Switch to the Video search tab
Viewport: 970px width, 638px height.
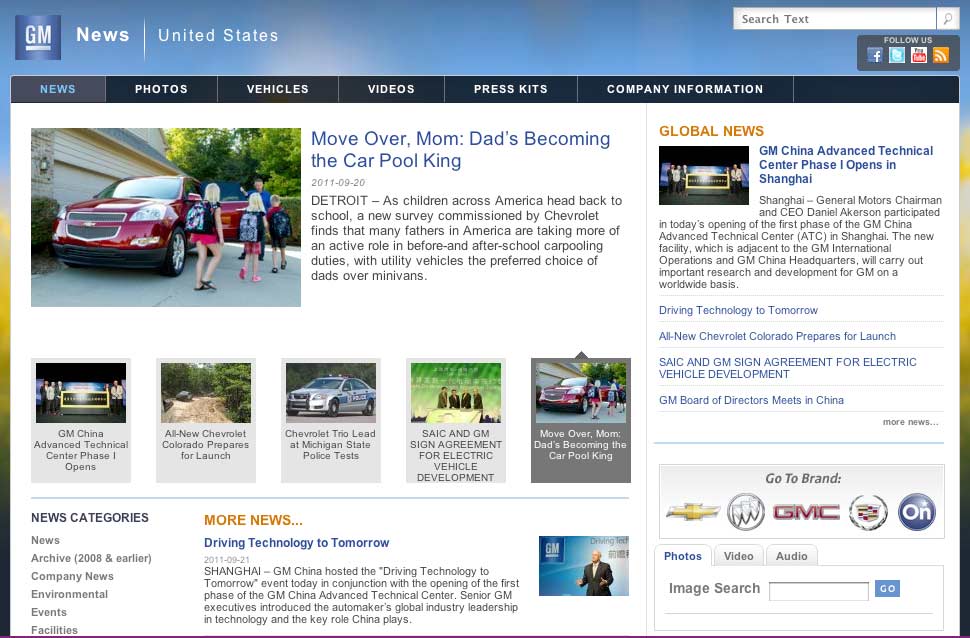(x=739, y=556)
